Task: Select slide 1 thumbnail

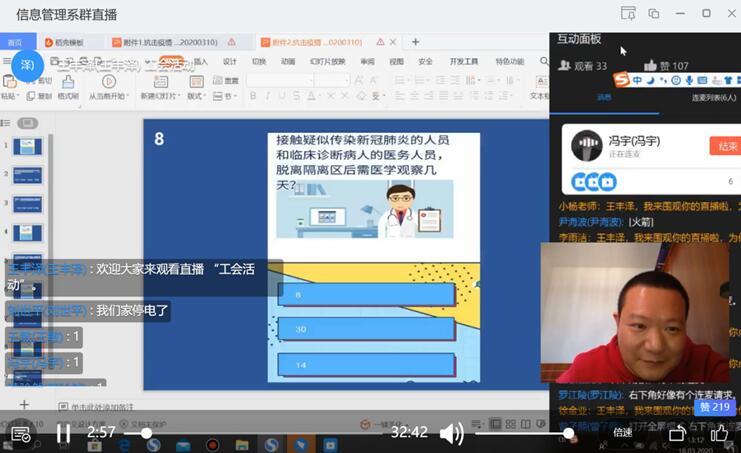Action: 27,146
